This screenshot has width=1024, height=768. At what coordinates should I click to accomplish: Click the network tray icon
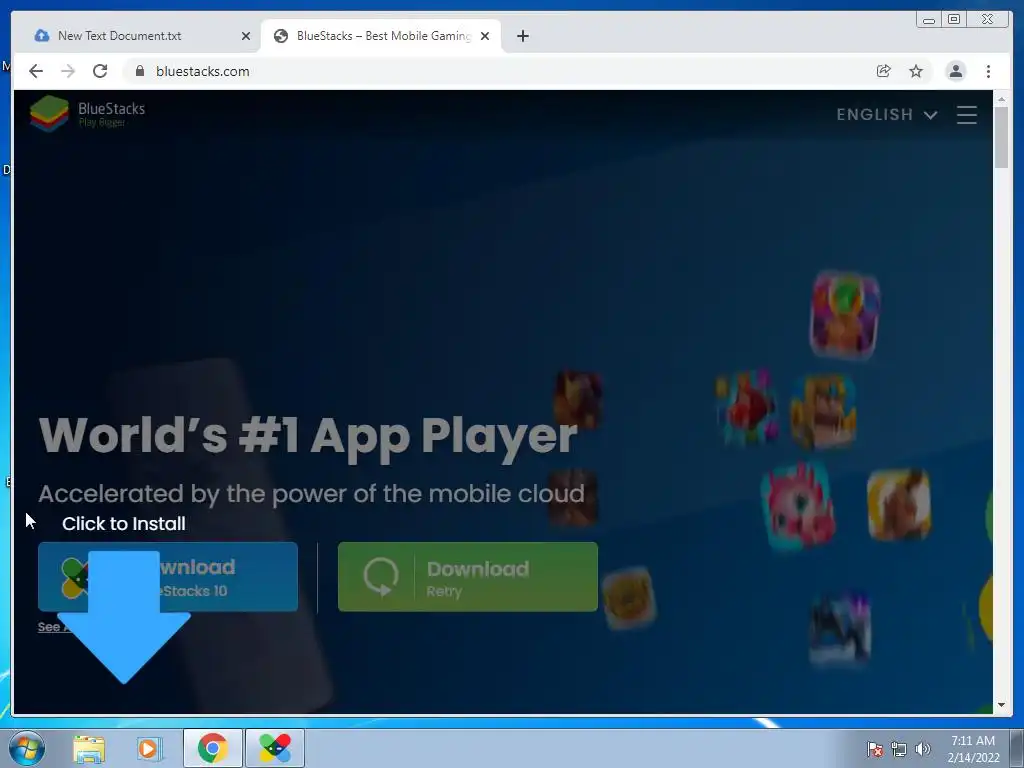pyautogui.click(x=899, y=749)
